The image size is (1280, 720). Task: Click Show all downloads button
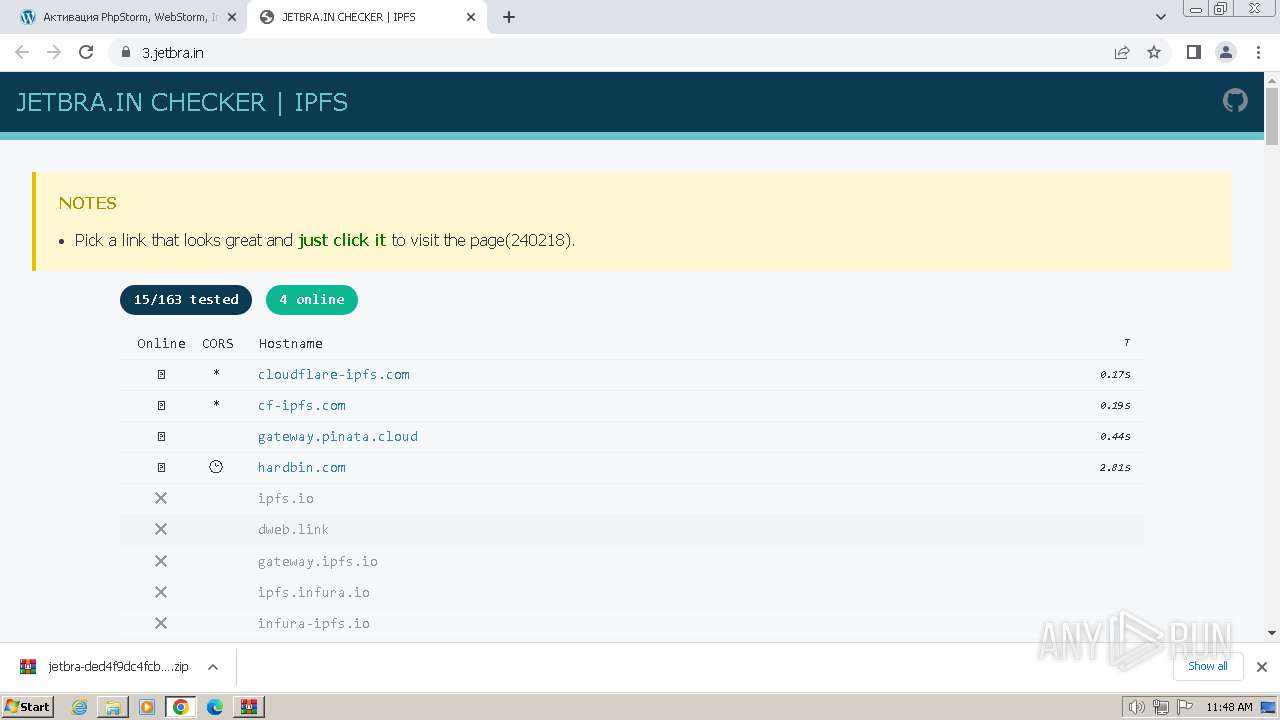pos(1208,666)
